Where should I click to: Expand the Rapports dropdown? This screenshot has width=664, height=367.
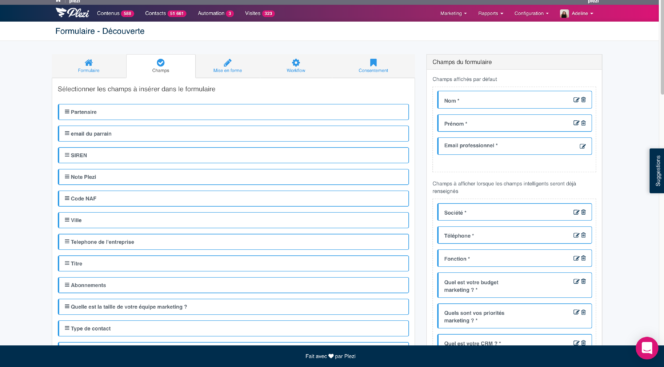click(490, 14)
